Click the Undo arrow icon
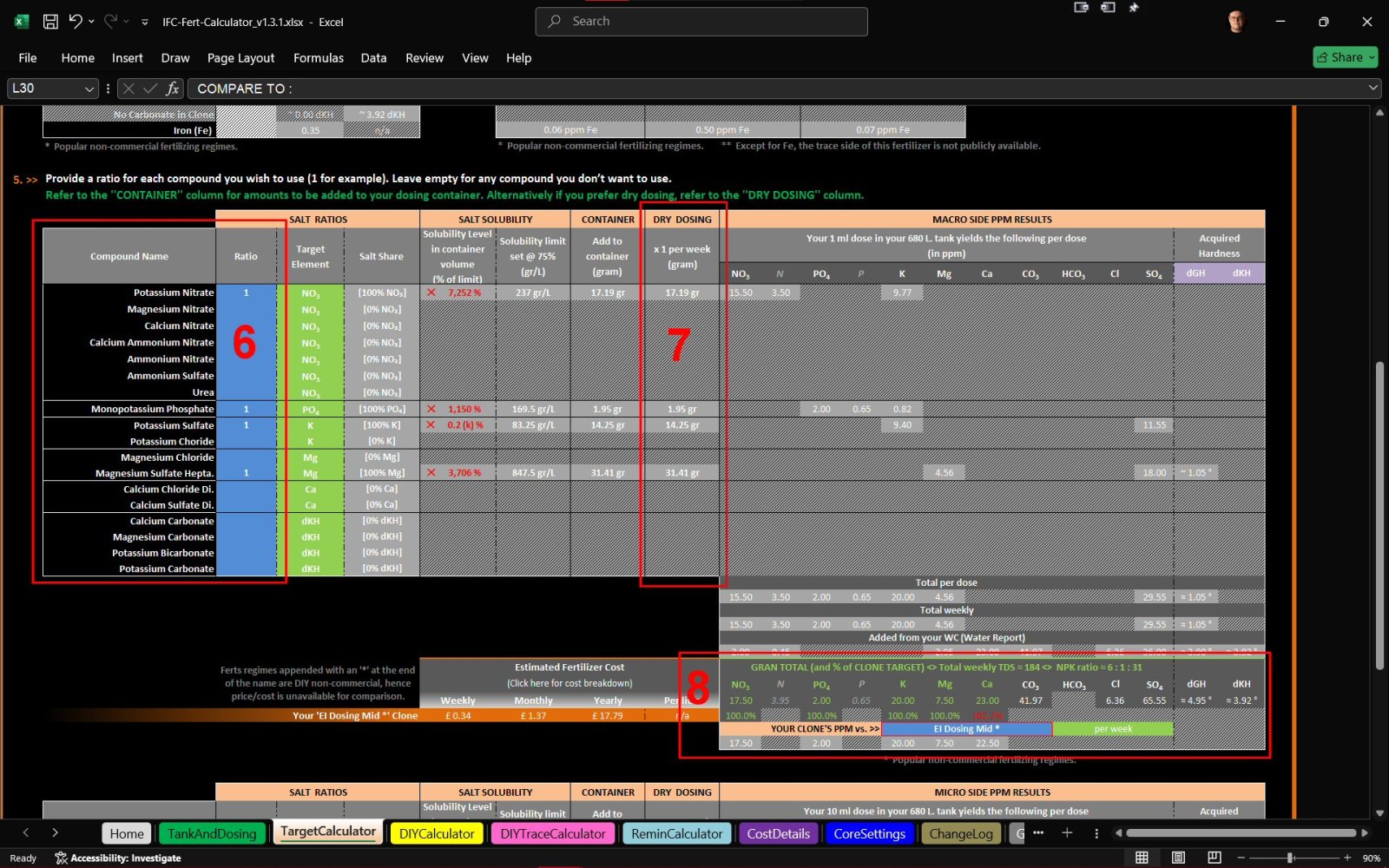Viewport: 1389px width, 868px height. tap(76, 22)
